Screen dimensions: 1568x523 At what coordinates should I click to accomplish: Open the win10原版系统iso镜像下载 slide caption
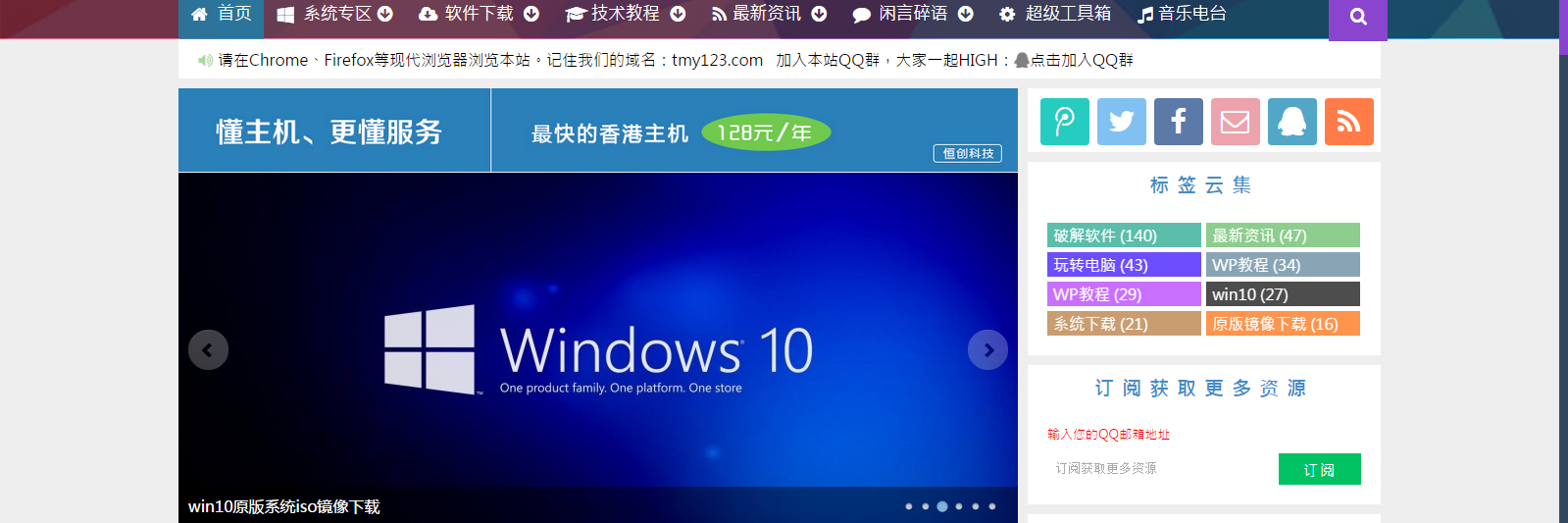pyautogui.click(x=284, y=506)
